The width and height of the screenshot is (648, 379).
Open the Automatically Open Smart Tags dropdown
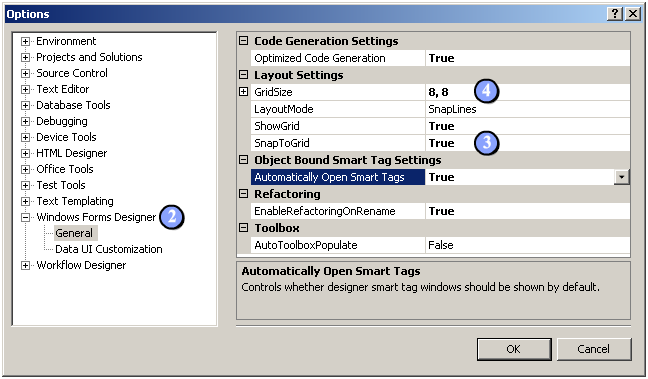coord(621,177)
